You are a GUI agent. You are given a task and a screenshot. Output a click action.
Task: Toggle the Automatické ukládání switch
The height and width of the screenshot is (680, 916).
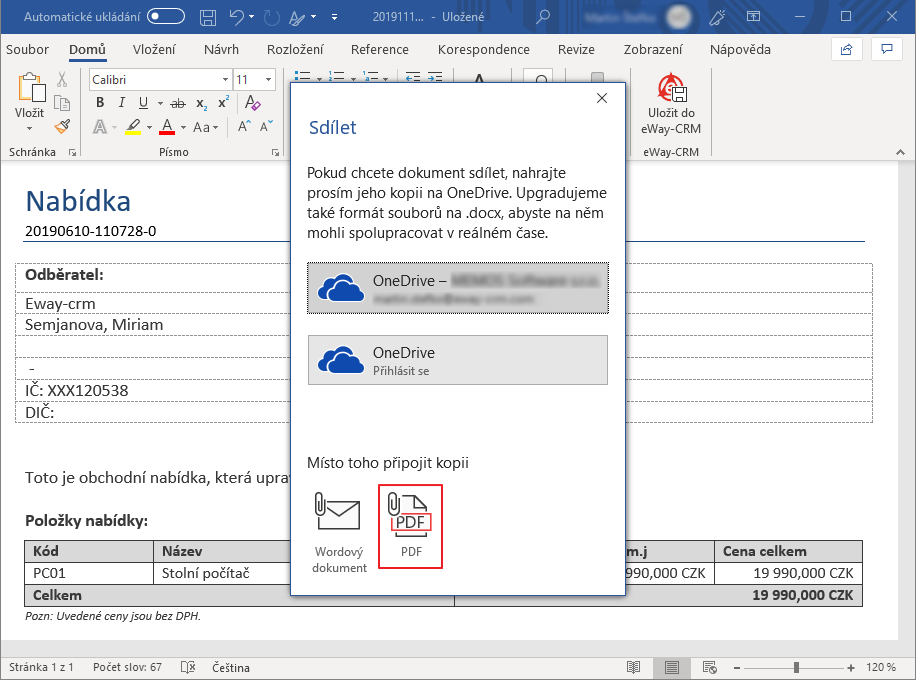[166, 16]
